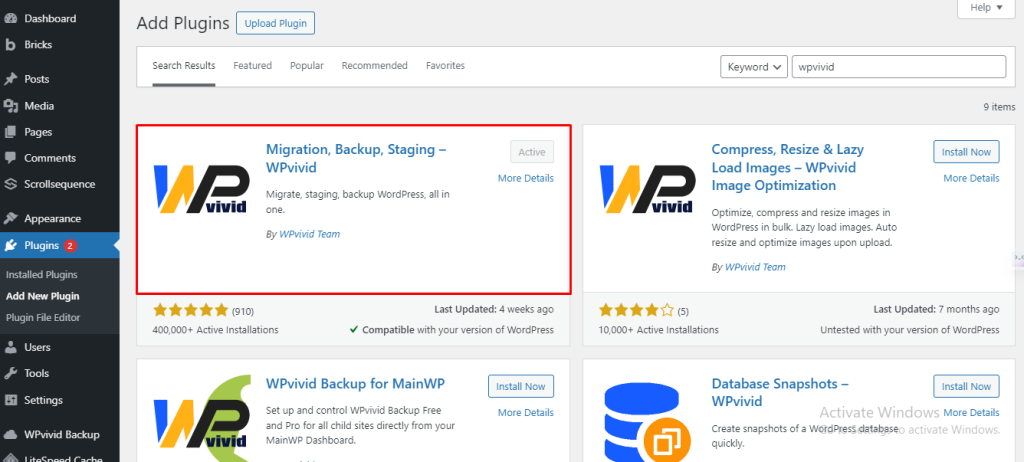Open the Posts pin icon

(x=10, y=80)
